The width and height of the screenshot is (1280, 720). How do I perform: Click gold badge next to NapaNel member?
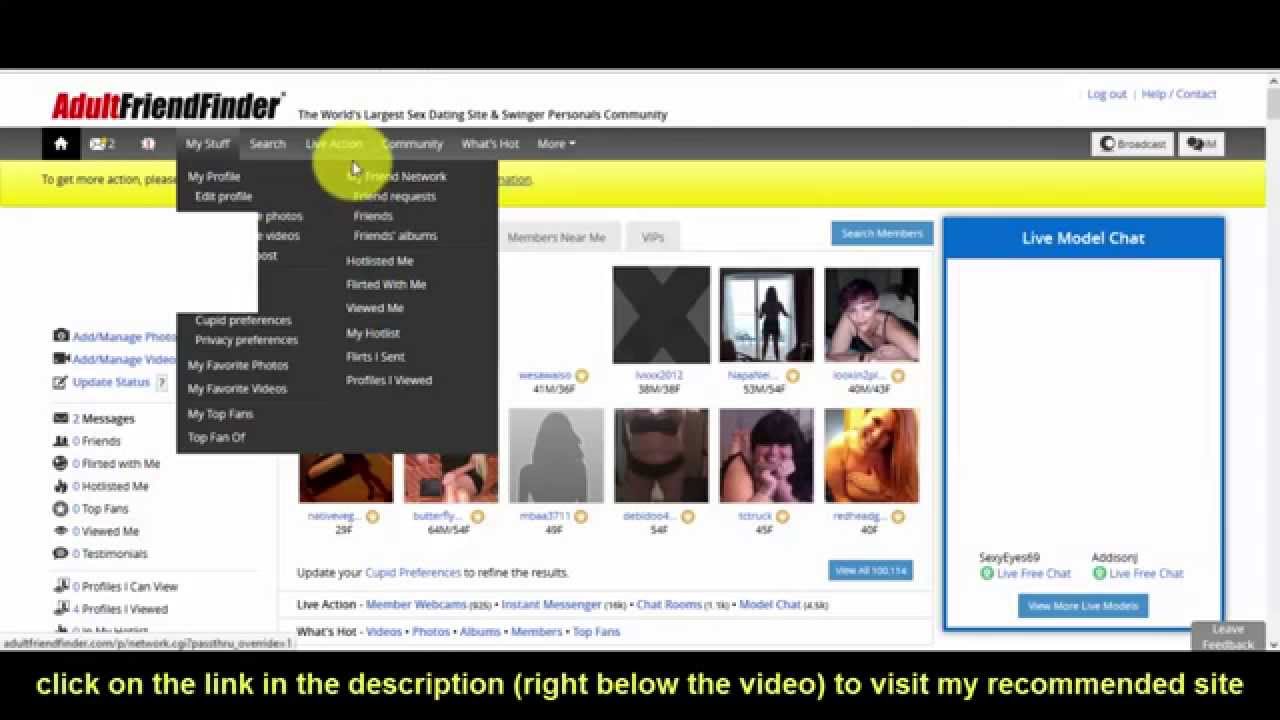pyautogui.click(x=793, y=376)
